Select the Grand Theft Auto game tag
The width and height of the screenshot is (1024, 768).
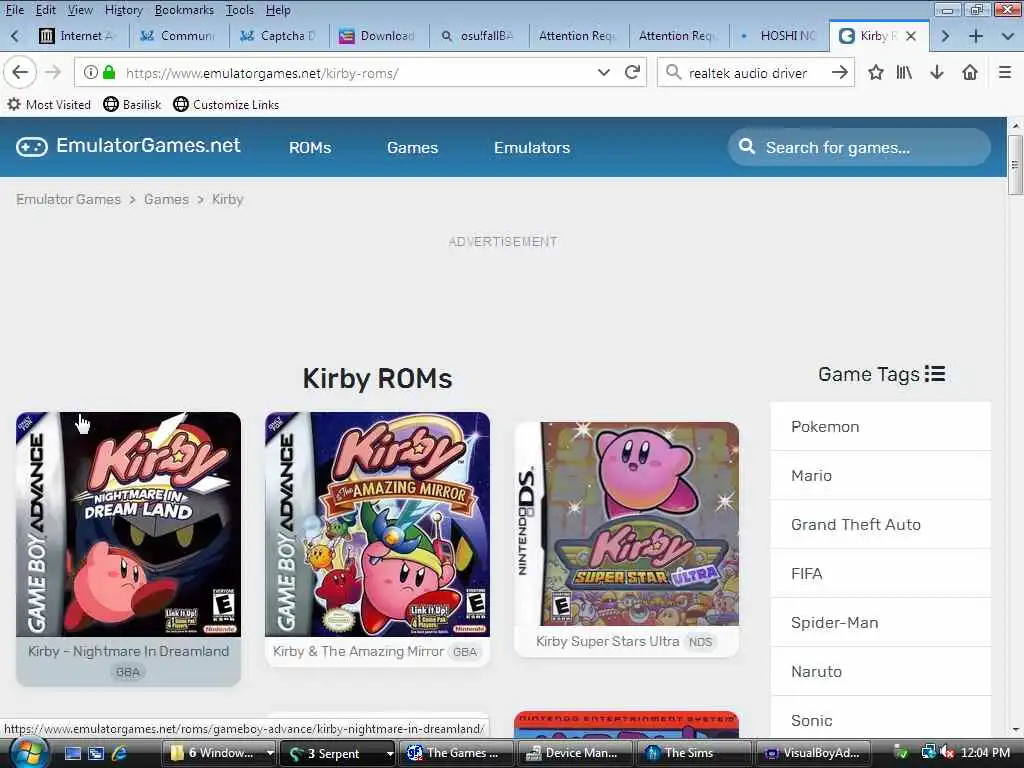pos(880,524)
